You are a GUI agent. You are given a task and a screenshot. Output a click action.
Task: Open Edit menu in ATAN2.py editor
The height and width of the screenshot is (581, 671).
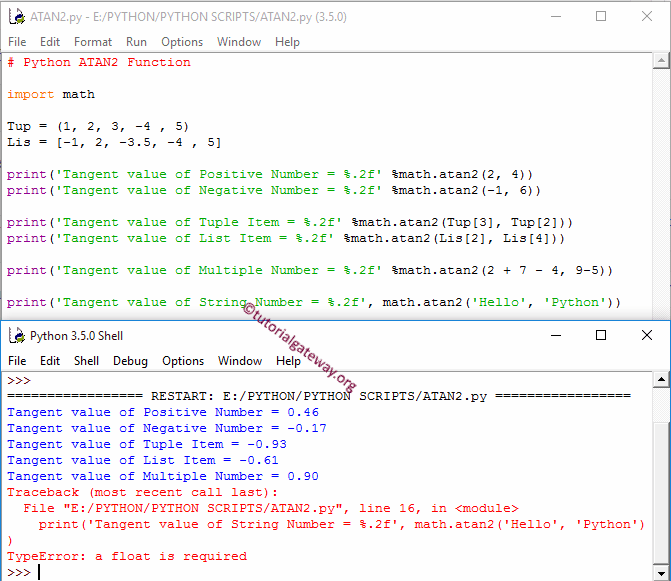(50, 42)
